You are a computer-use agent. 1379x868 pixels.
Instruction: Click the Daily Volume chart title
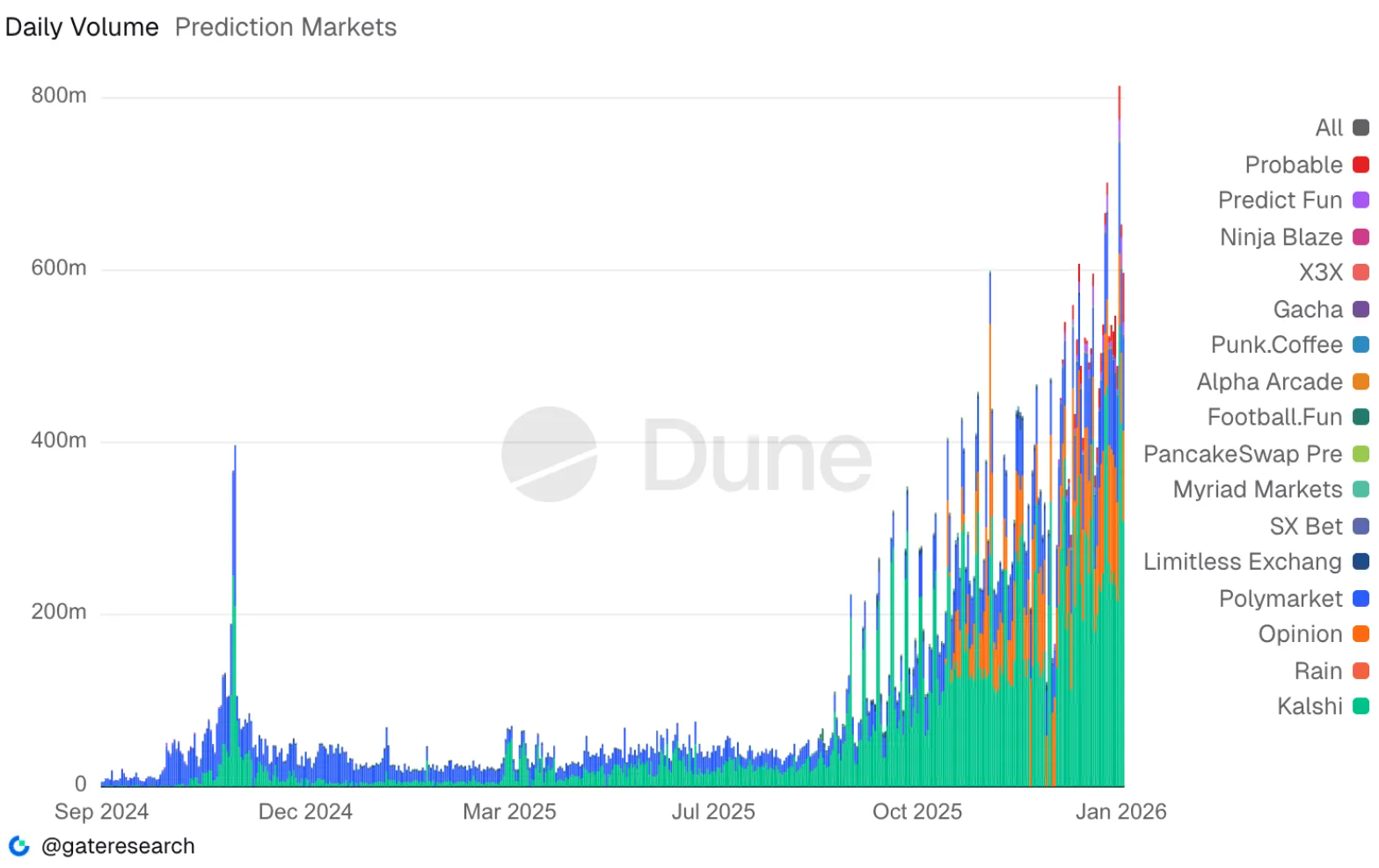click(82, 27)
